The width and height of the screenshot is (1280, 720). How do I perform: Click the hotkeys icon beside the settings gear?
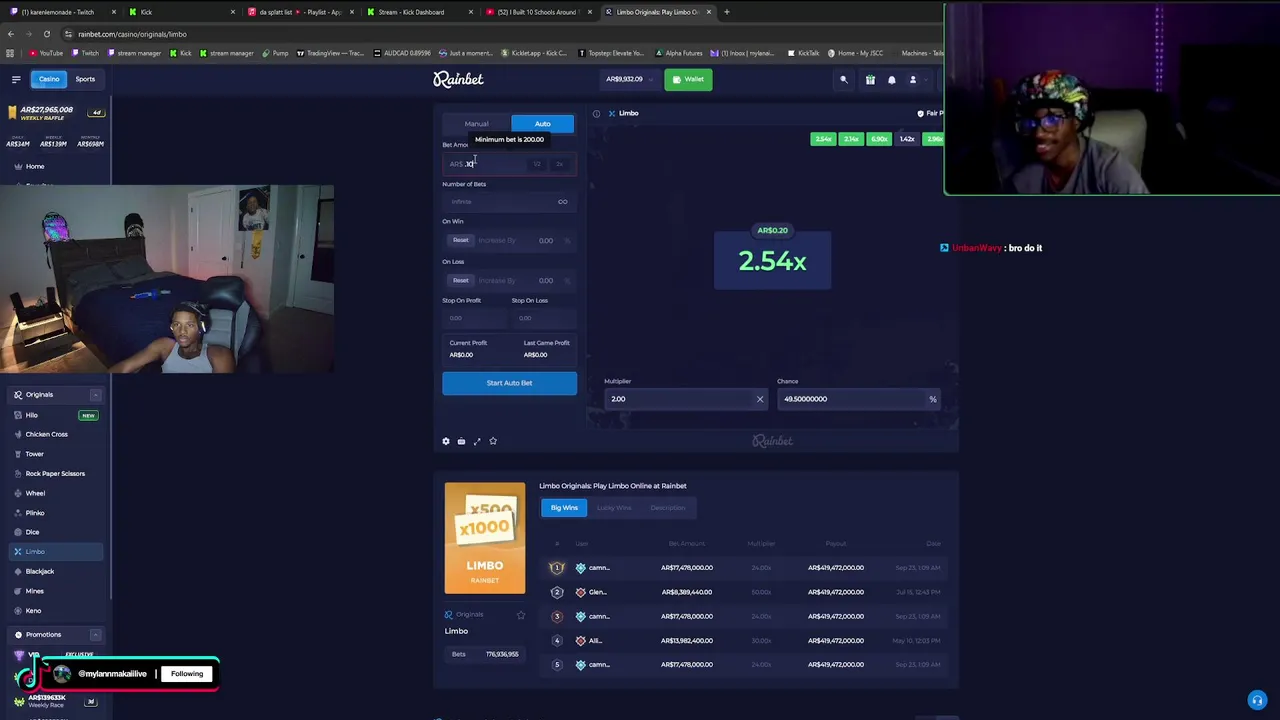tap(461, 441)
